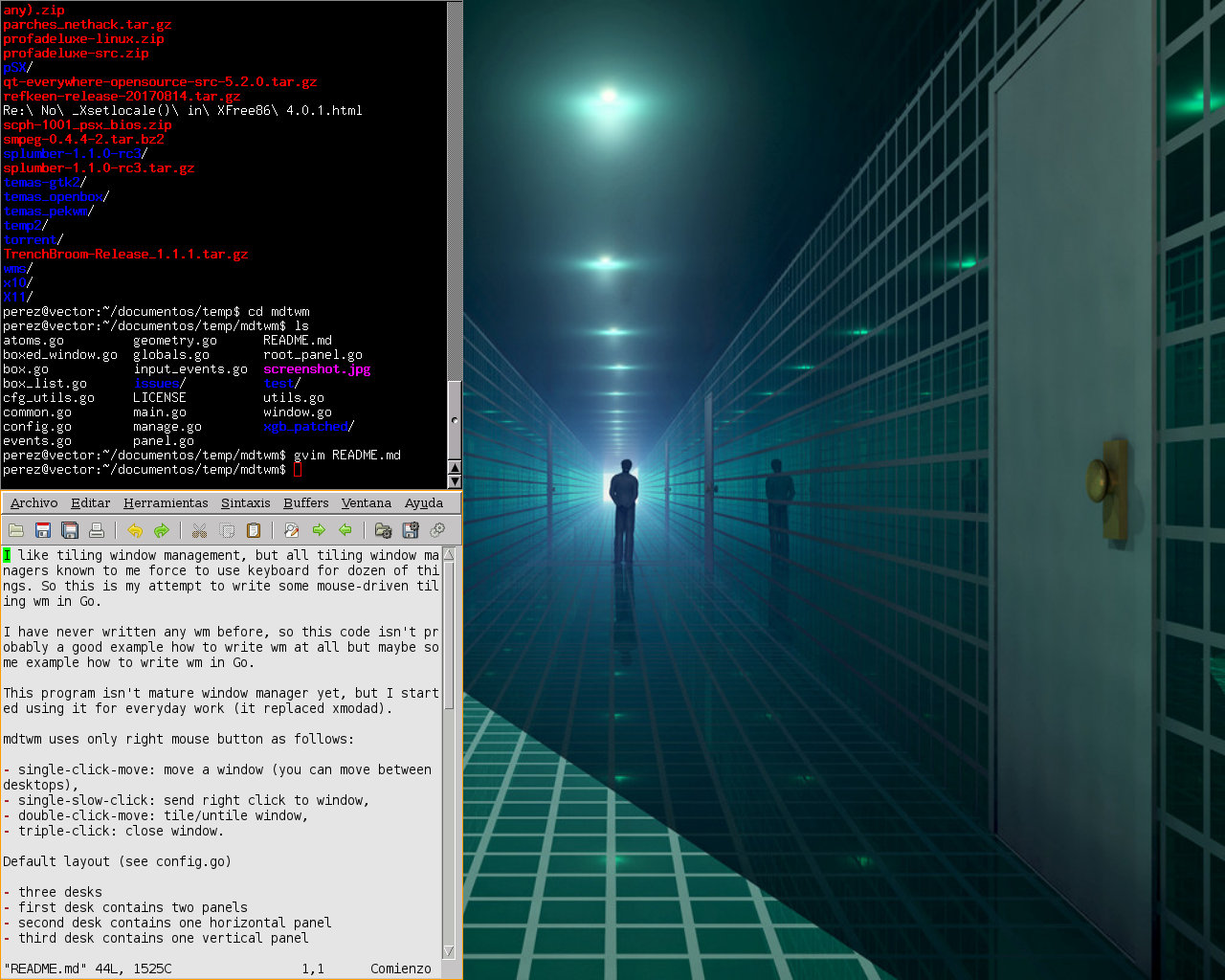Viewport: 1225px width, 980px height.
Task: Click the "torrent/" directory in terminal
Action: 33,240
